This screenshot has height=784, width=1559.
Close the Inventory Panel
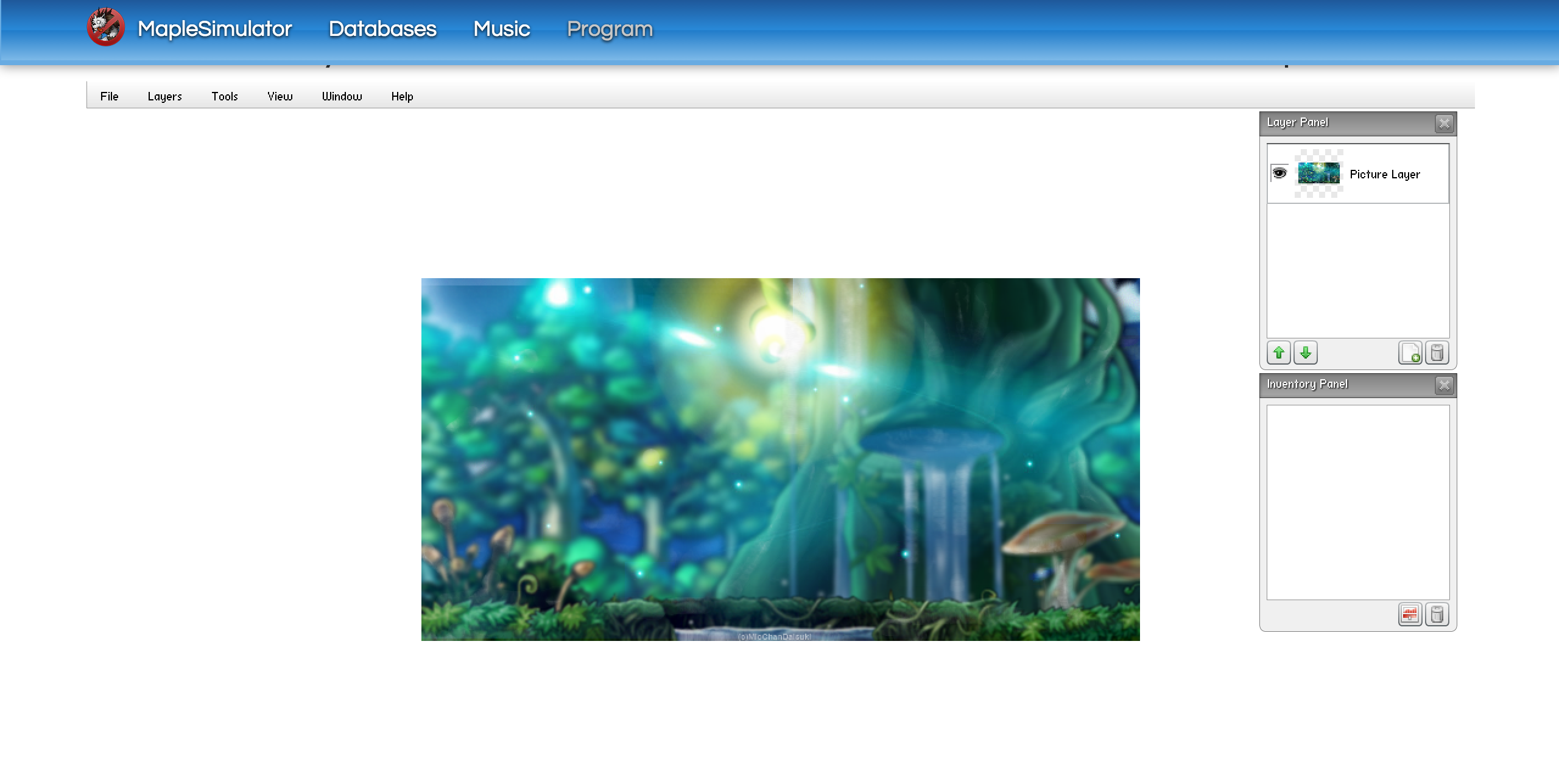[1445, 385]
